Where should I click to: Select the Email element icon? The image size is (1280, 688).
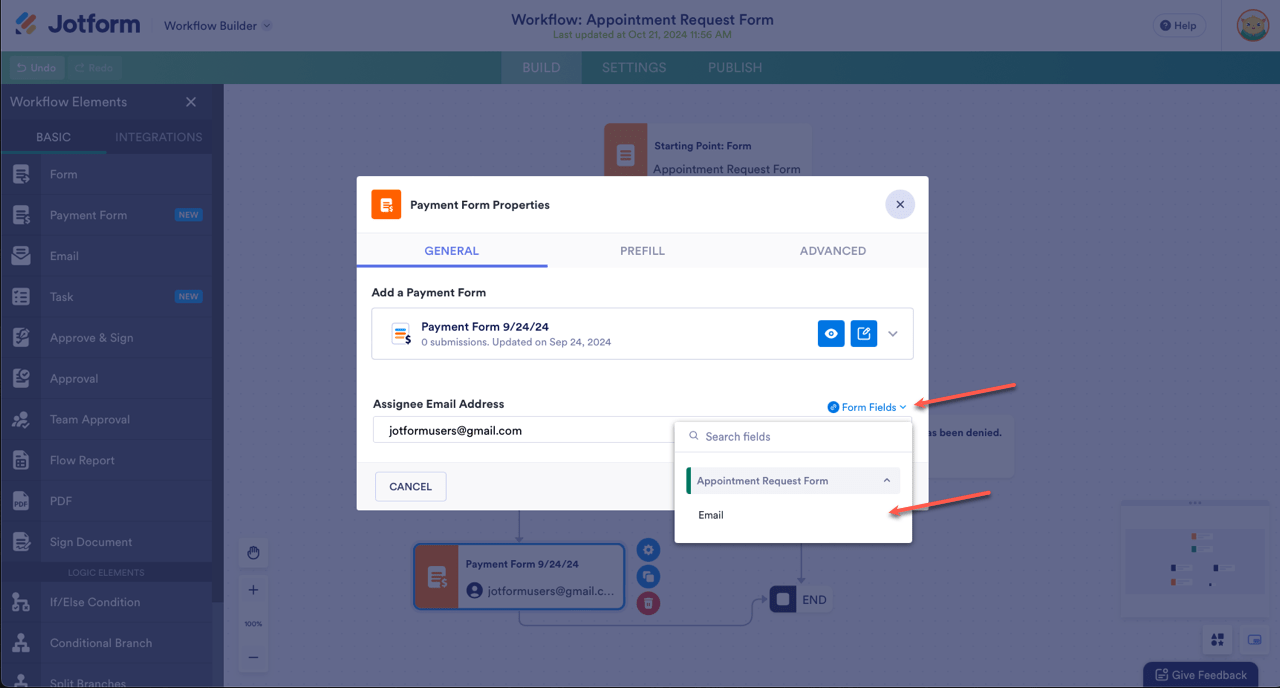pos(21,256)
